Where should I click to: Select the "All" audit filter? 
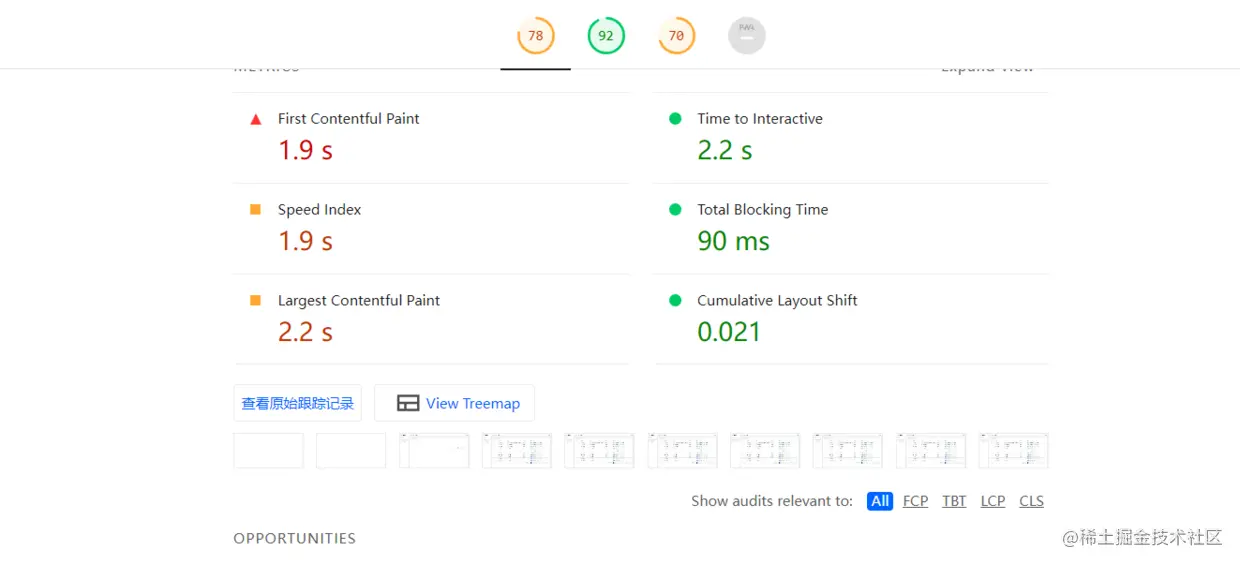coord(880,501)
